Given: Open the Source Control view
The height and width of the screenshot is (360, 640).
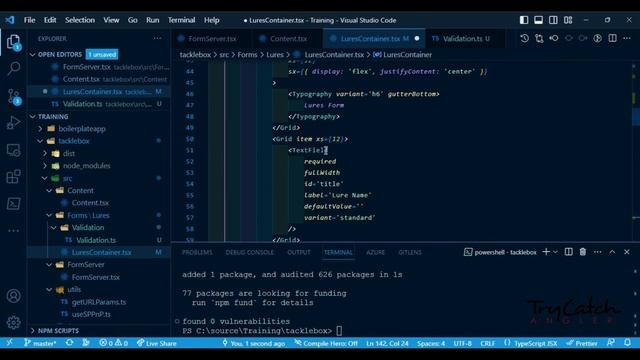Looking at the screenshot, I should (13, 96).
